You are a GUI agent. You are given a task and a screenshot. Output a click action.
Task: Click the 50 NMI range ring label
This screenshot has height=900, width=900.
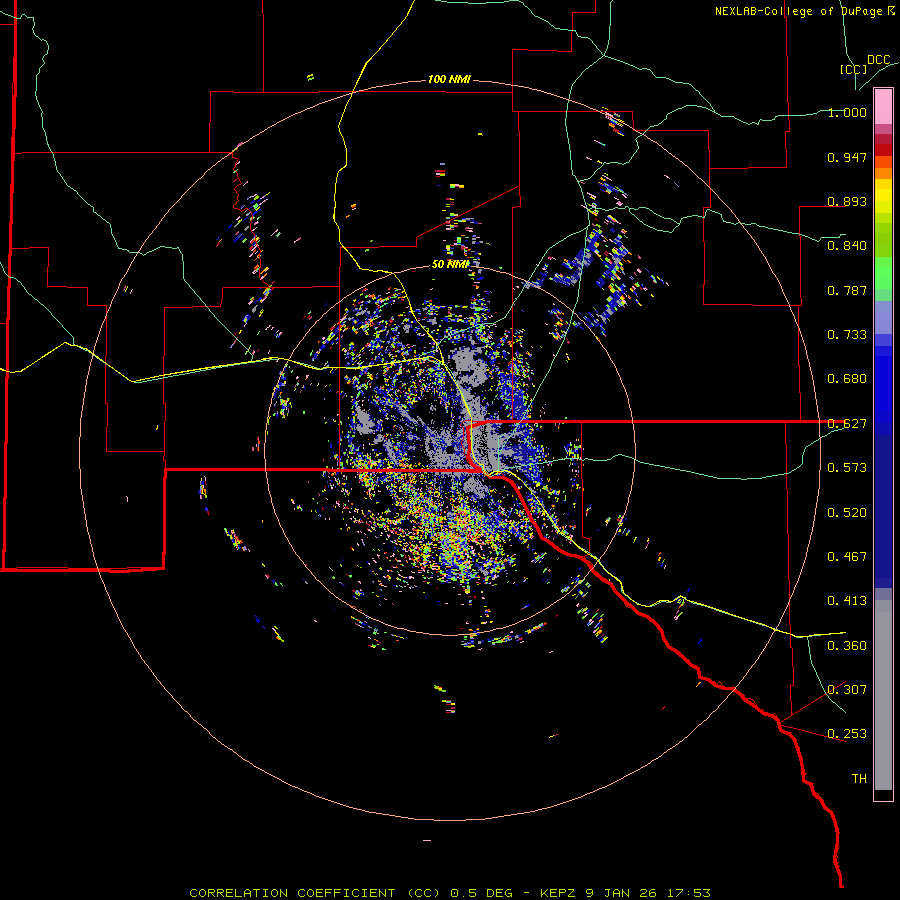451,264
